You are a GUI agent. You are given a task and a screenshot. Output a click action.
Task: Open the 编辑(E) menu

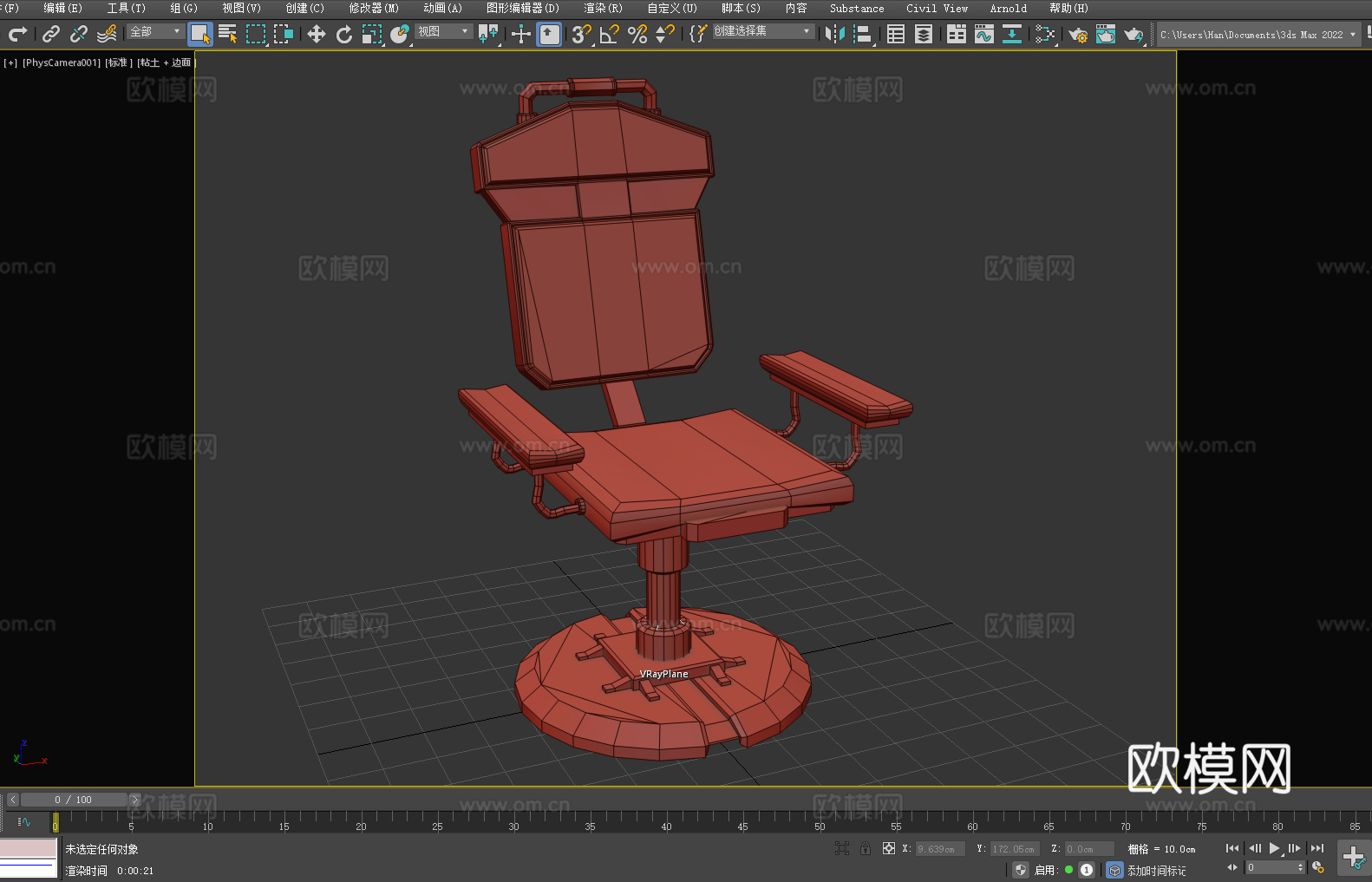coord(62,8)
